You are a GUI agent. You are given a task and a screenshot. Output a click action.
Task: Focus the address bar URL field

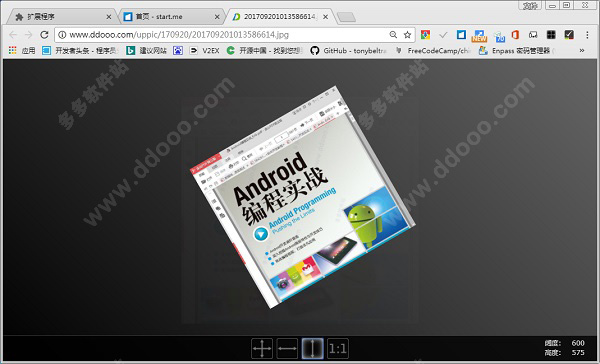(x=222, y=35)
